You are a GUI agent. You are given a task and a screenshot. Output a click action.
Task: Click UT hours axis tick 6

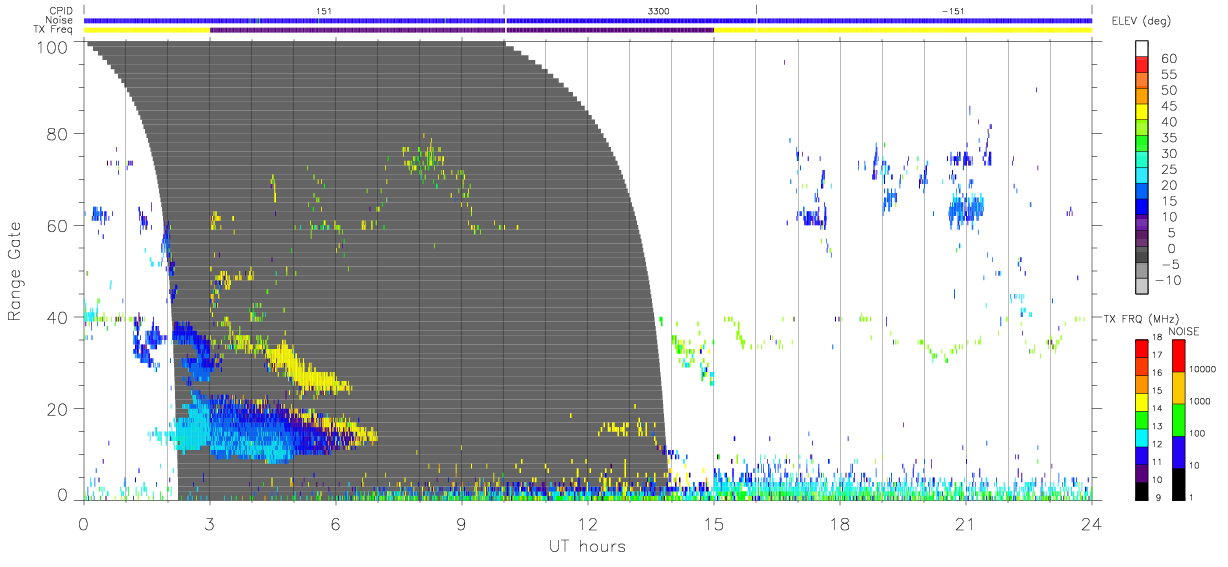[335, 523]
